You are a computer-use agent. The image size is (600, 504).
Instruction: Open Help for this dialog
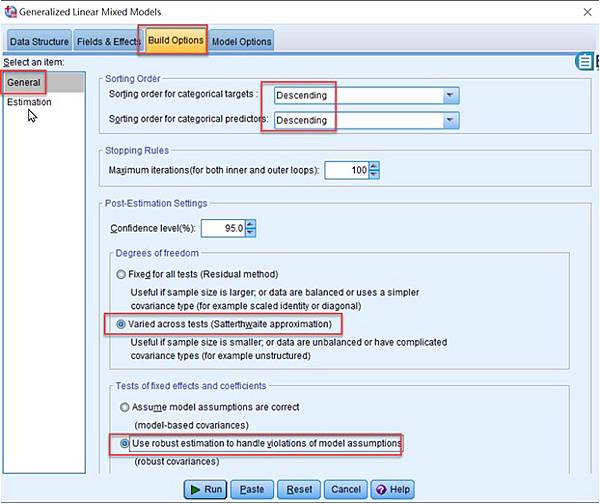pos(393,489)
